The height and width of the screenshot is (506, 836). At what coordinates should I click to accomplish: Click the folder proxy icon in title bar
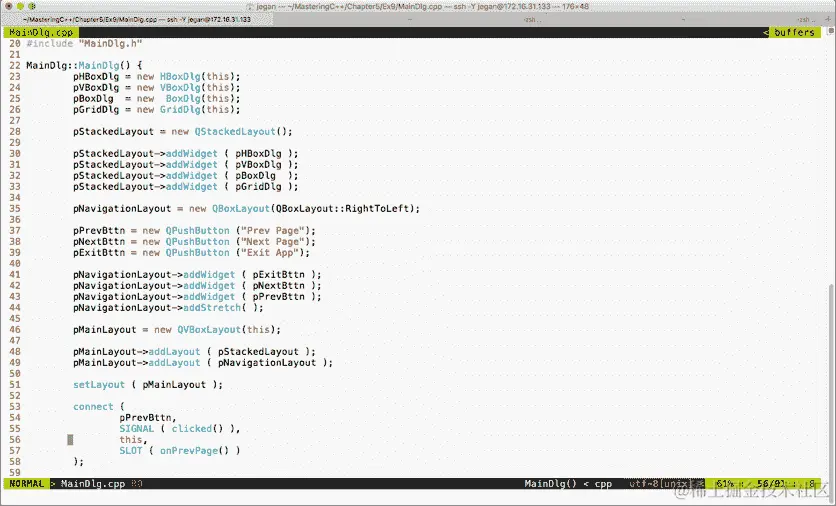click(250, 7)
